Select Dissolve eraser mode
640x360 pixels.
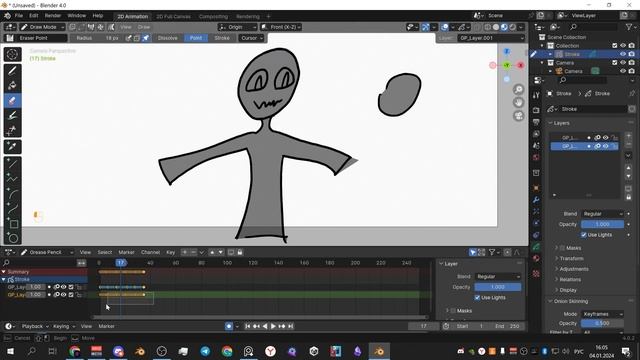pyautogui.click(x=168, y=38)
